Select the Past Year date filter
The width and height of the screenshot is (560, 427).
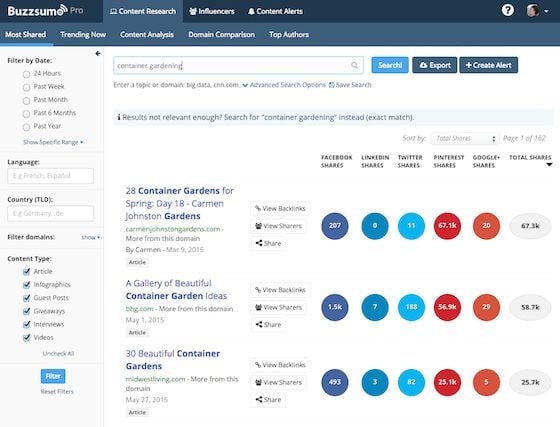(x=26, y=127)
